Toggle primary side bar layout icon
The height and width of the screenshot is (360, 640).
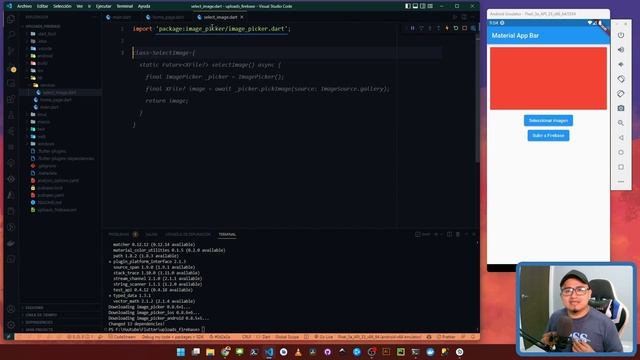click(x=408, y=6)
